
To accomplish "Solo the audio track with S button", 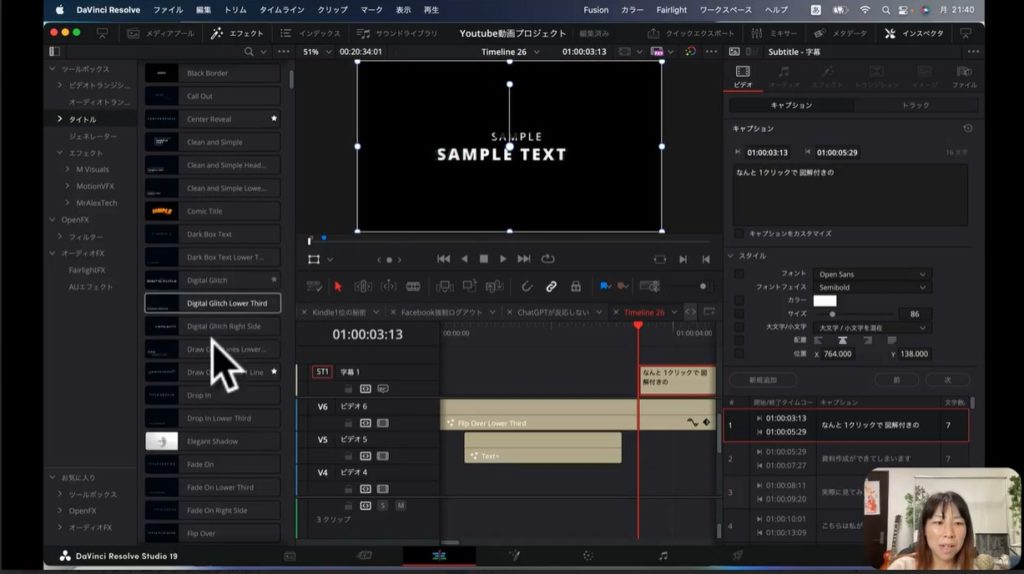I will point(382,506).
